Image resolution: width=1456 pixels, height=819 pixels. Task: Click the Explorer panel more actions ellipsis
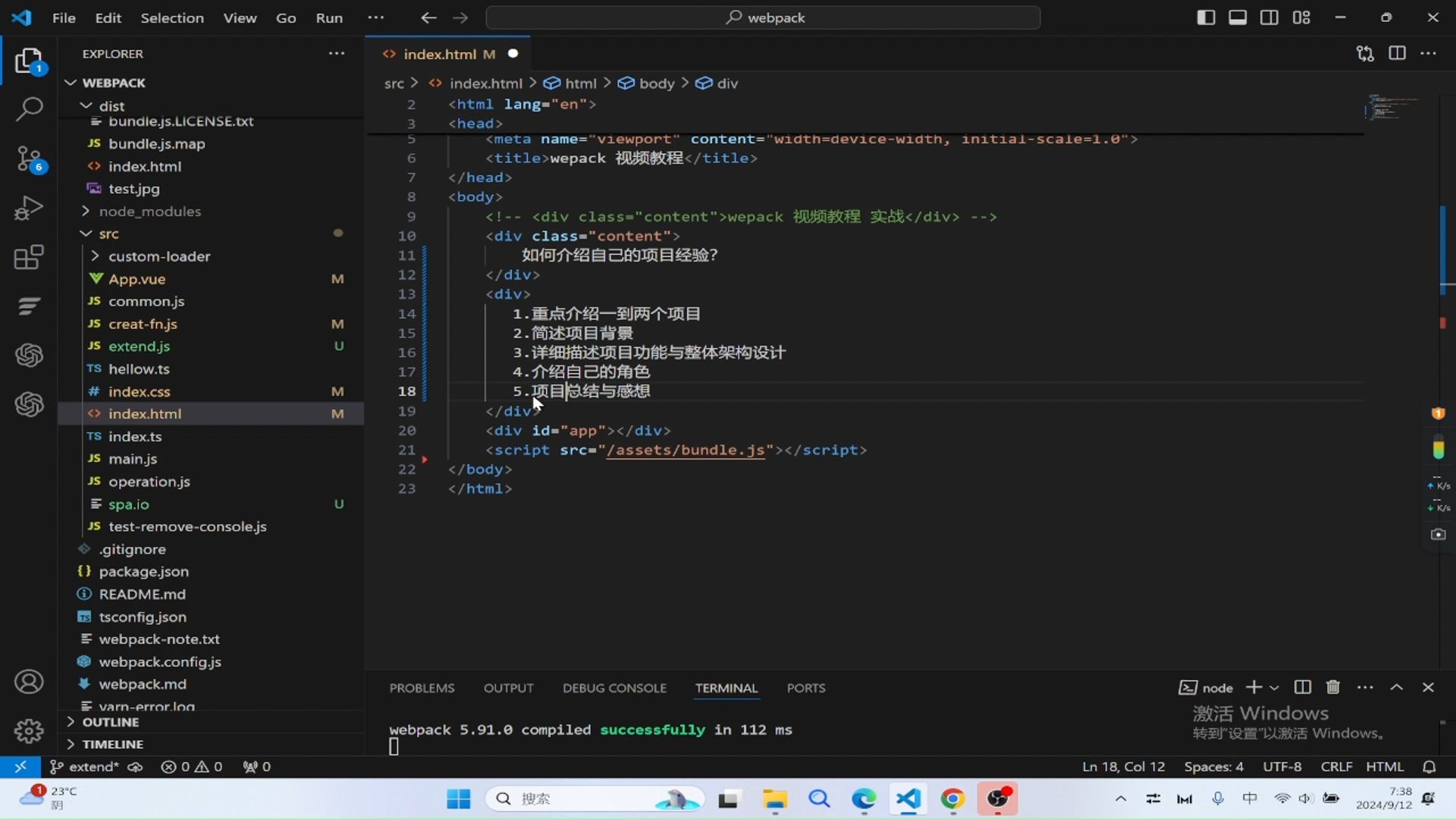[x=337, y=54]
